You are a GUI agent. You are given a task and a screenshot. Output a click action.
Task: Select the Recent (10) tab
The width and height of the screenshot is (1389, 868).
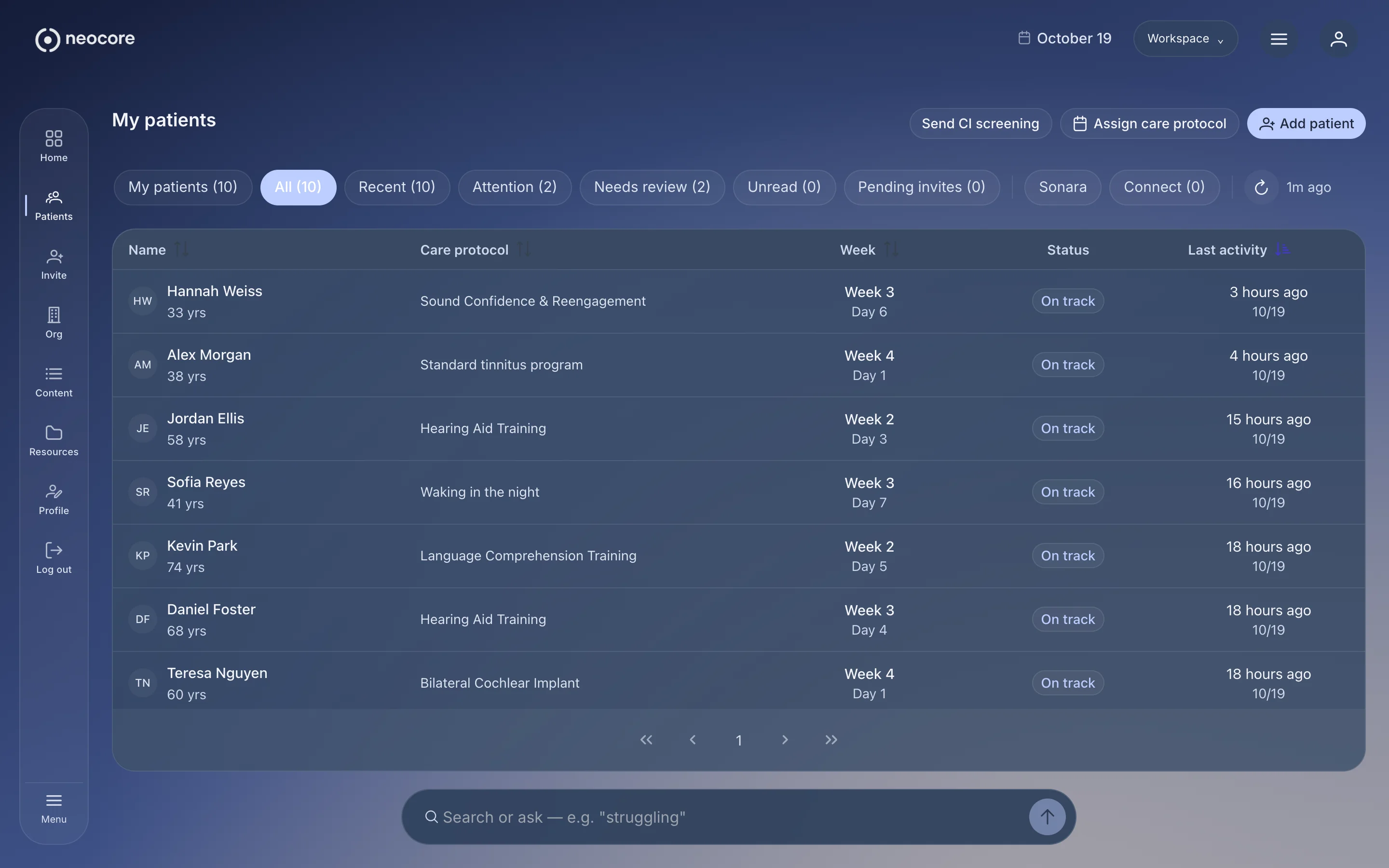[x=396, y=187]
